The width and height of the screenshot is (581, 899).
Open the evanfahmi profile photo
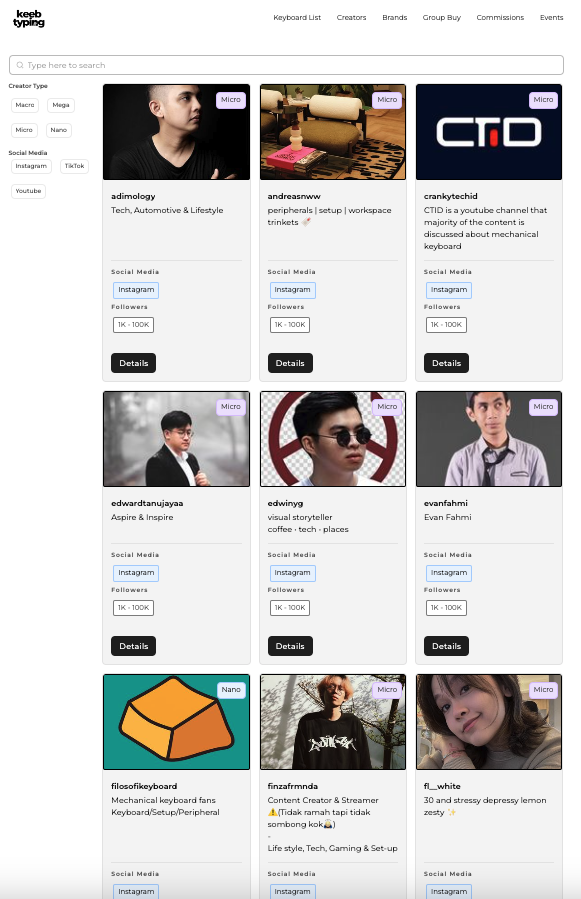point(489,439)
